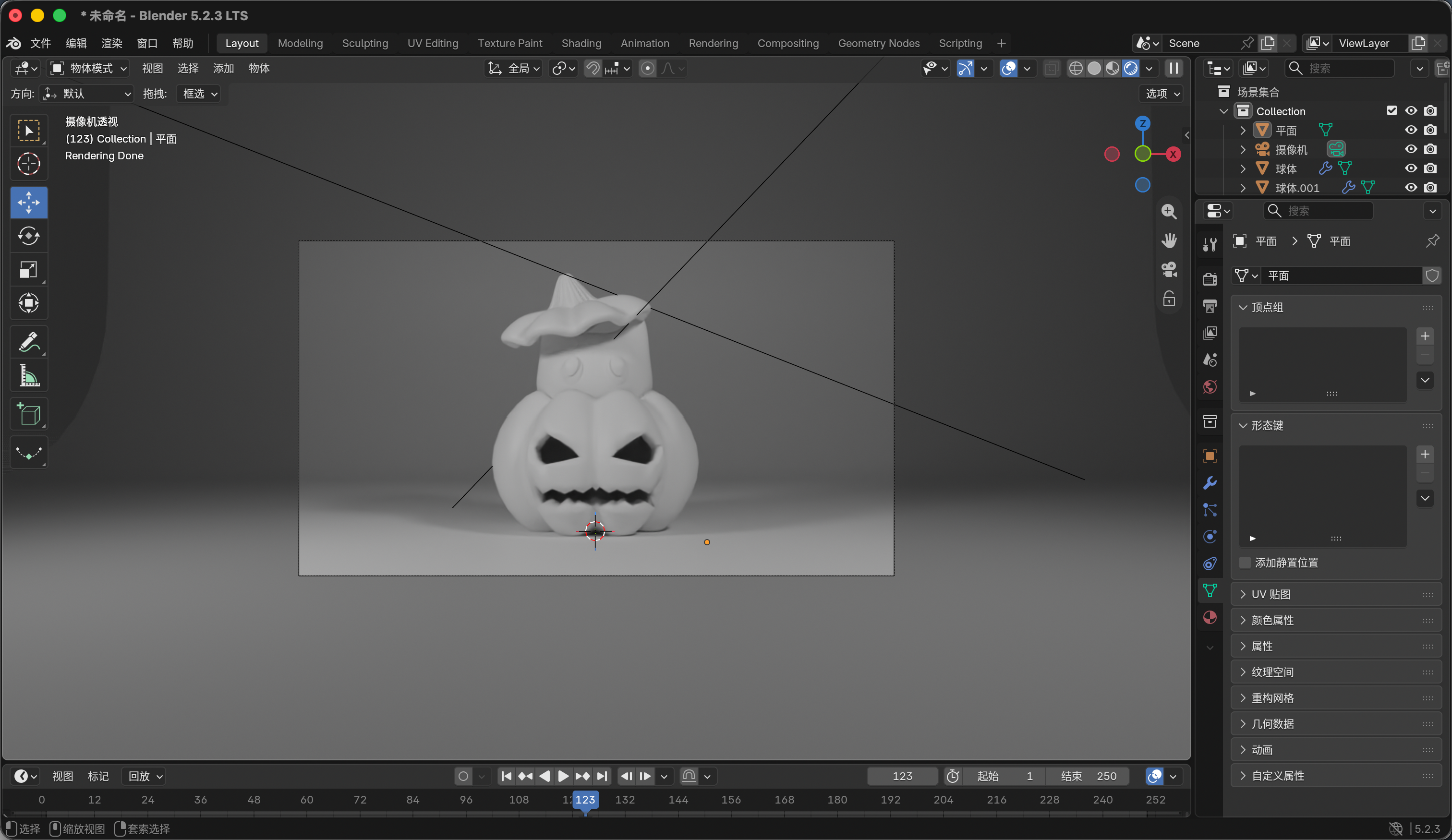The width and height of the screenshot is (1452, 840).
Task: Click the frame 123 playhead marker
Action: point(585,800)
